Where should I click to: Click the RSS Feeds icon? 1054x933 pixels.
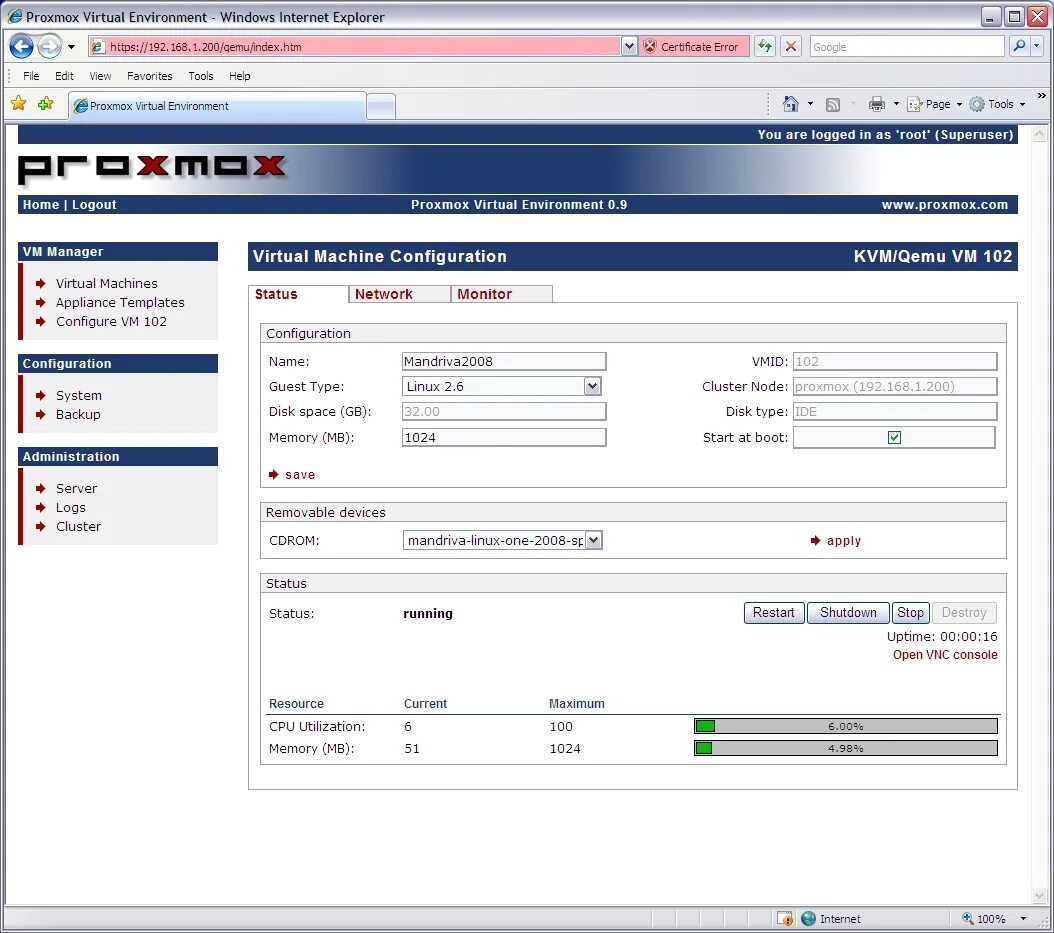click(x=833, y=104)
